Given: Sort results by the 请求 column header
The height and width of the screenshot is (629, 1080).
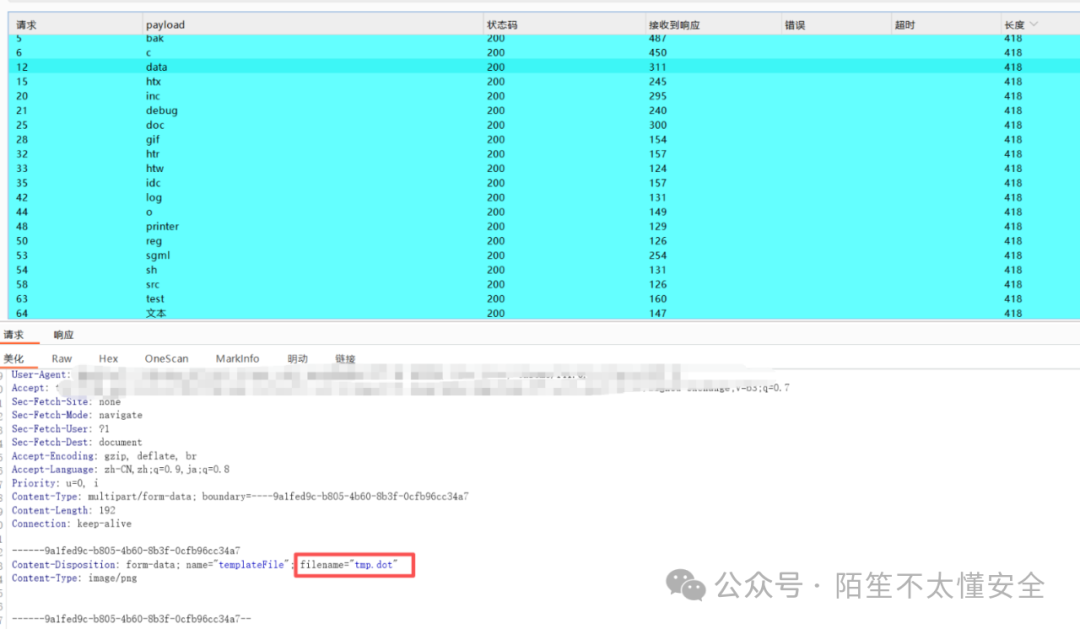Looking at the screenshot, I should coord(26,25).
